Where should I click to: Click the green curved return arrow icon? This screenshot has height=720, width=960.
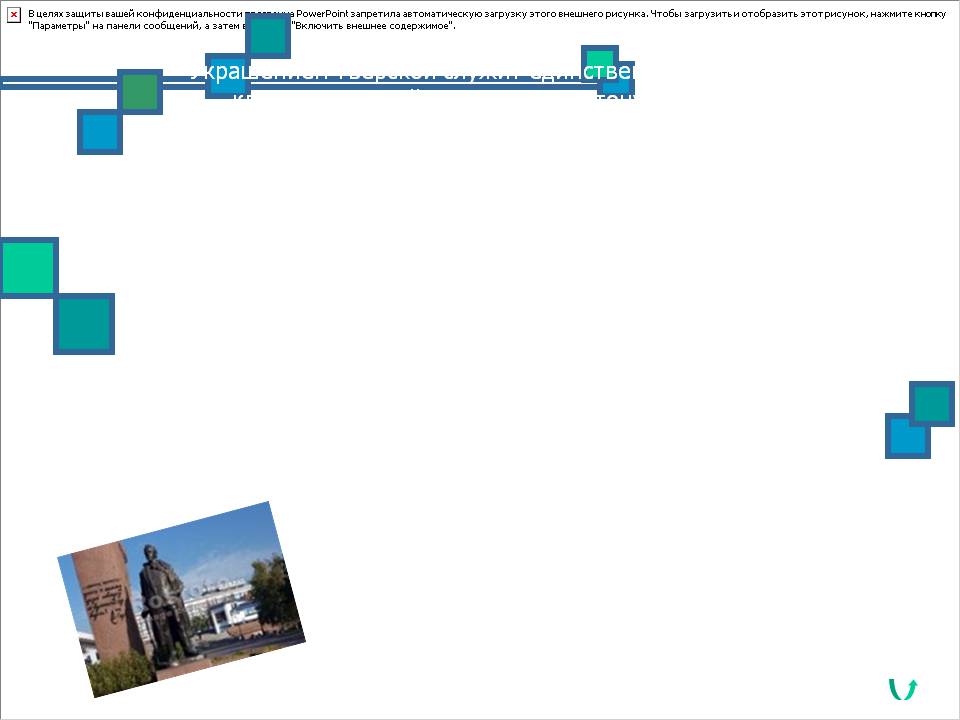click(903, 689)
